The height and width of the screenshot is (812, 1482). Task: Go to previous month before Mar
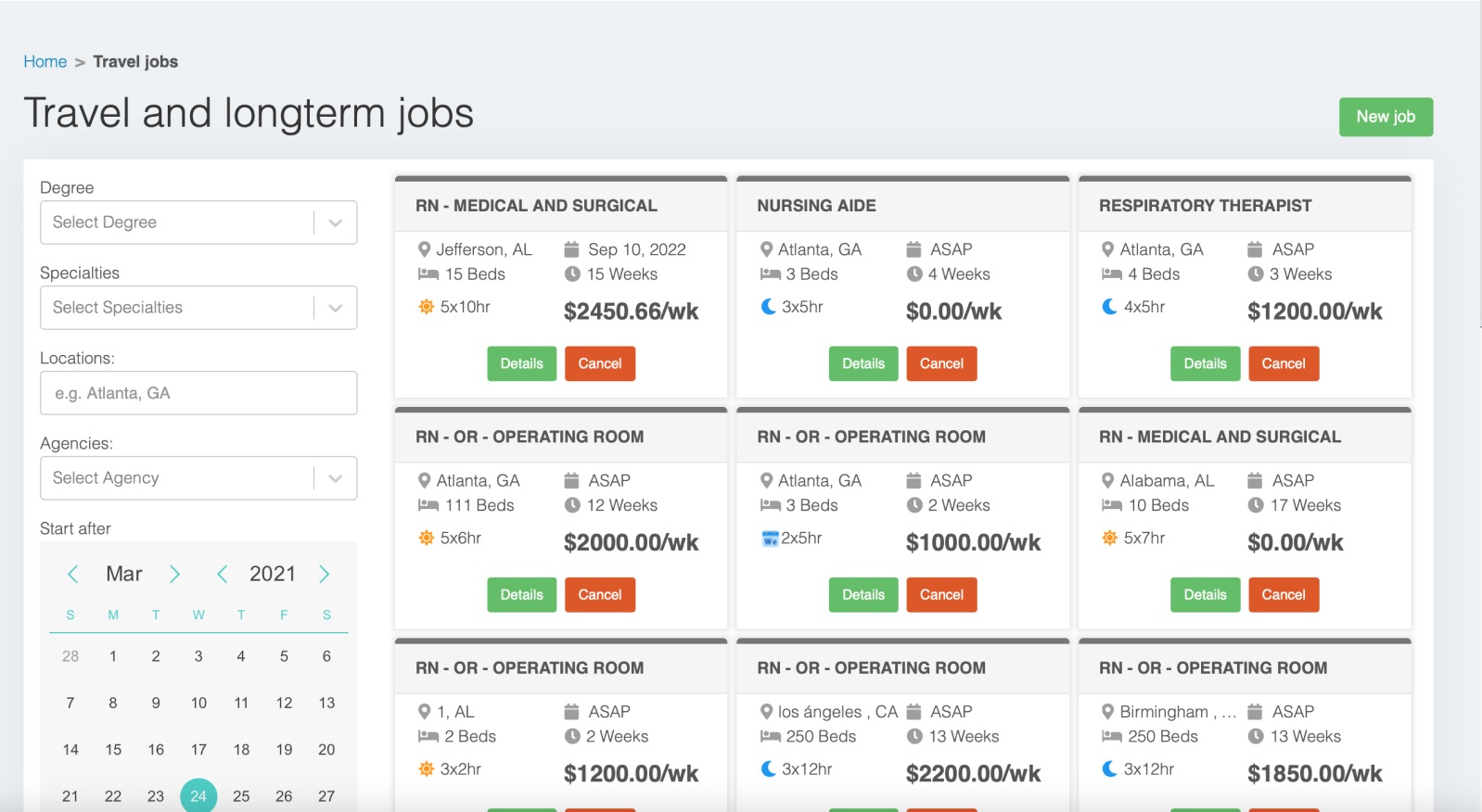73,574
